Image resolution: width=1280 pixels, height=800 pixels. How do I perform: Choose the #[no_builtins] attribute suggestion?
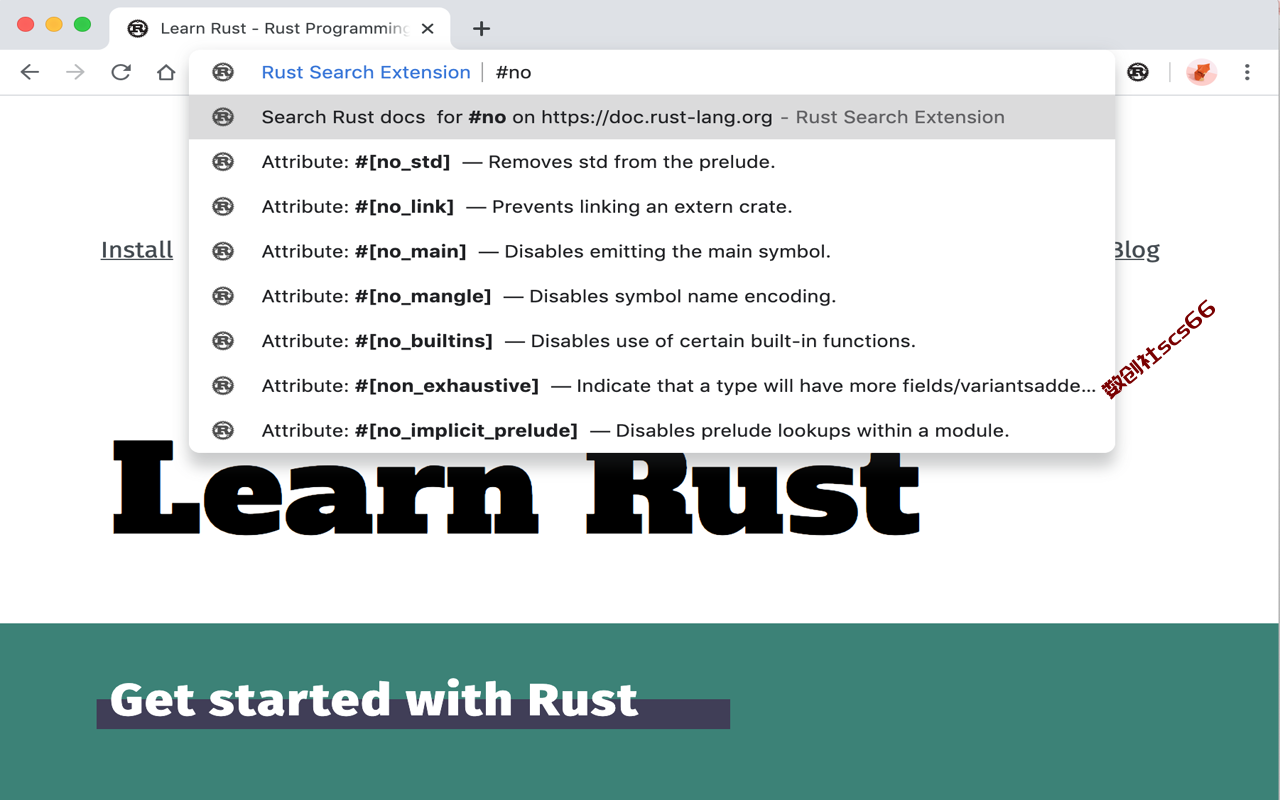point(652,341)
